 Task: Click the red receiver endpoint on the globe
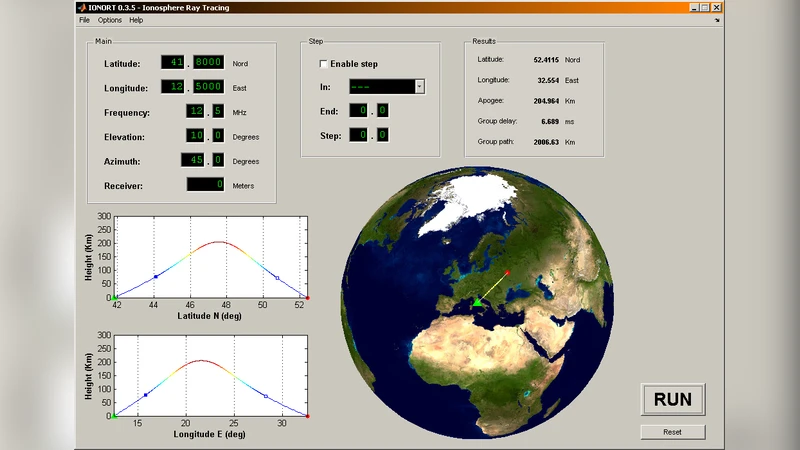tap(507, 272)
